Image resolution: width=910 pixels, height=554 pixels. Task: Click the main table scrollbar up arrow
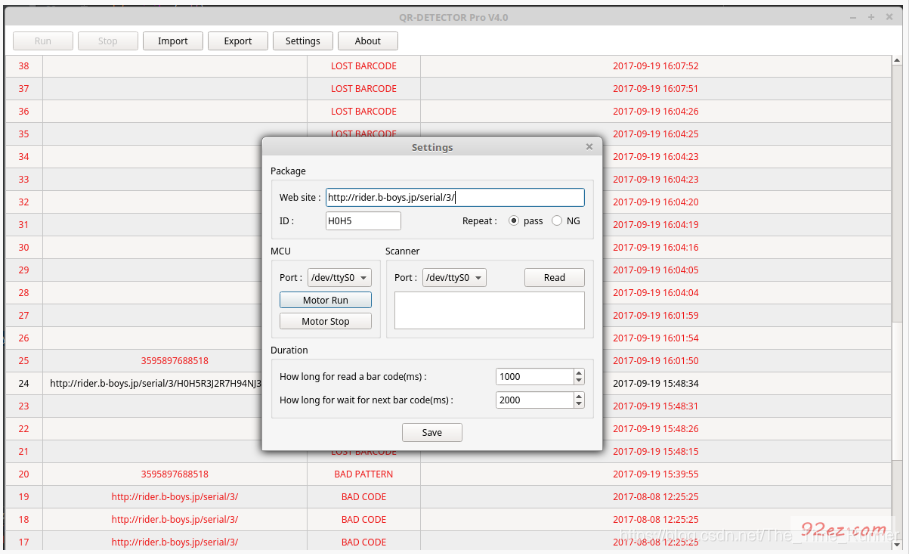point(897,60)
